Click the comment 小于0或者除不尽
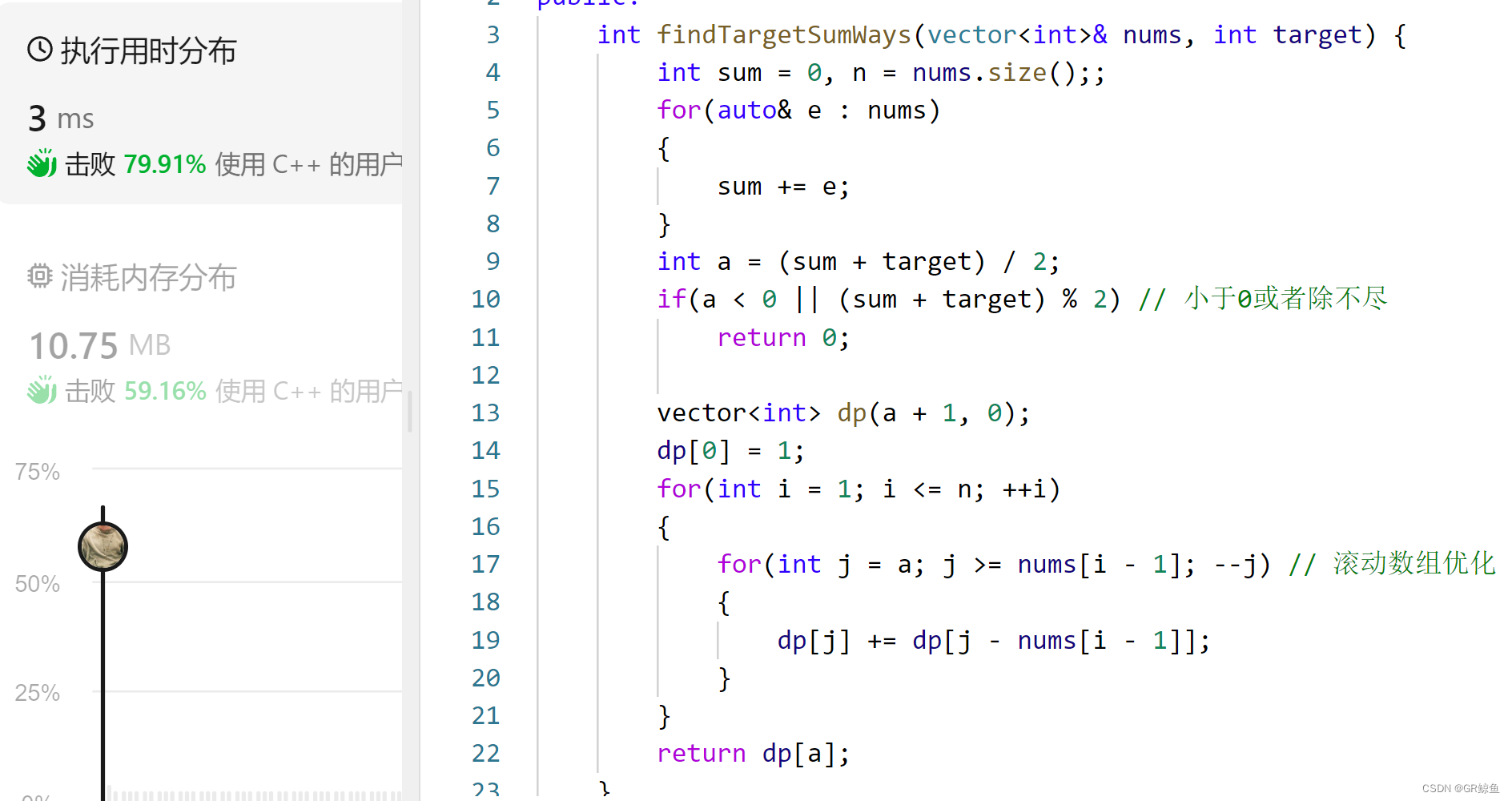1512x801 pixels. tap(1285, 299)
